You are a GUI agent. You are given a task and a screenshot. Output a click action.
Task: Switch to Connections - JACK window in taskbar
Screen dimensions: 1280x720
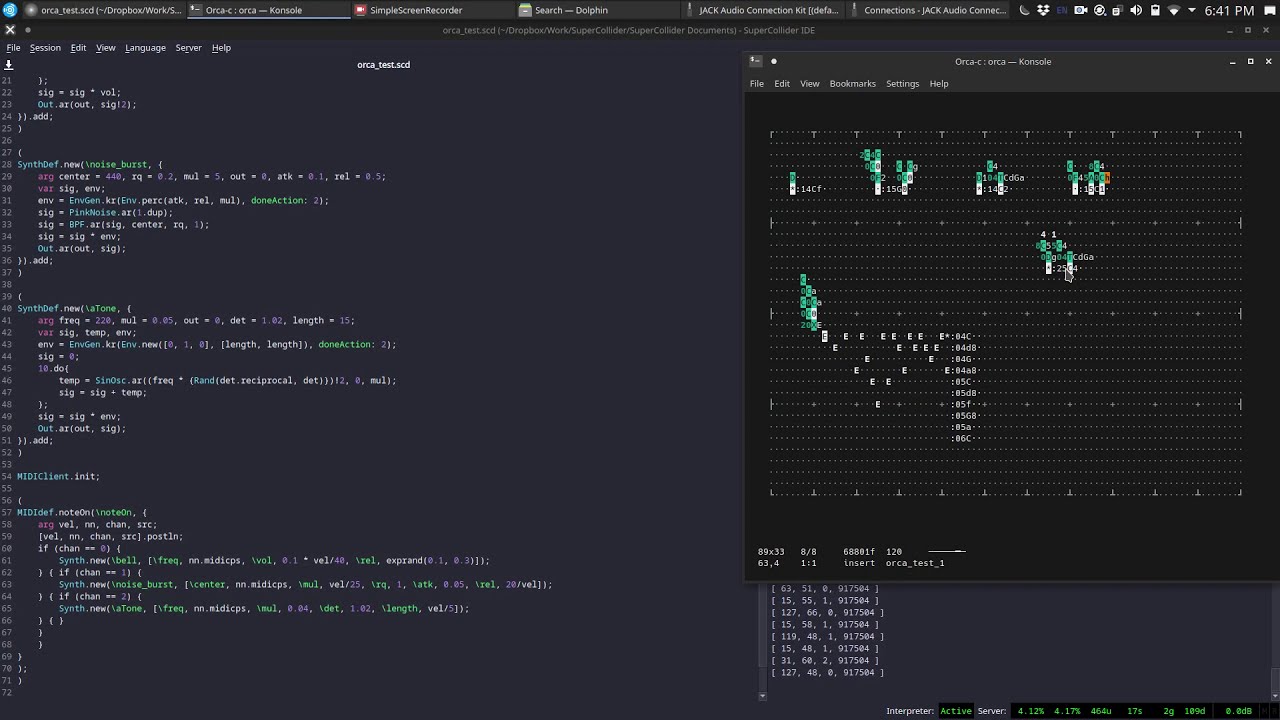(930, 10)
